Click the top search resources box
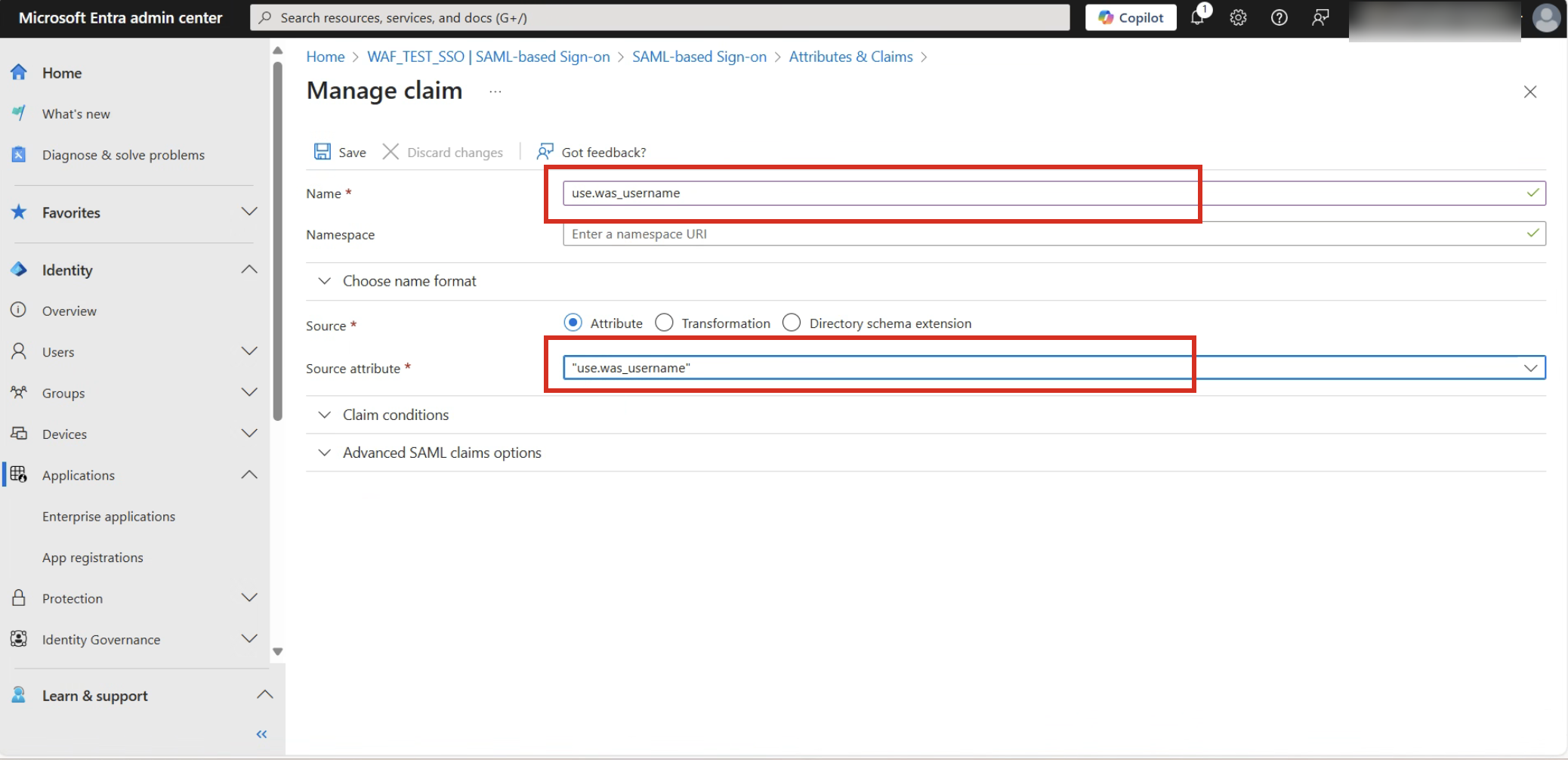This screenshot has width=1568, height=760. pyautogui.click(x=660, y=17)
